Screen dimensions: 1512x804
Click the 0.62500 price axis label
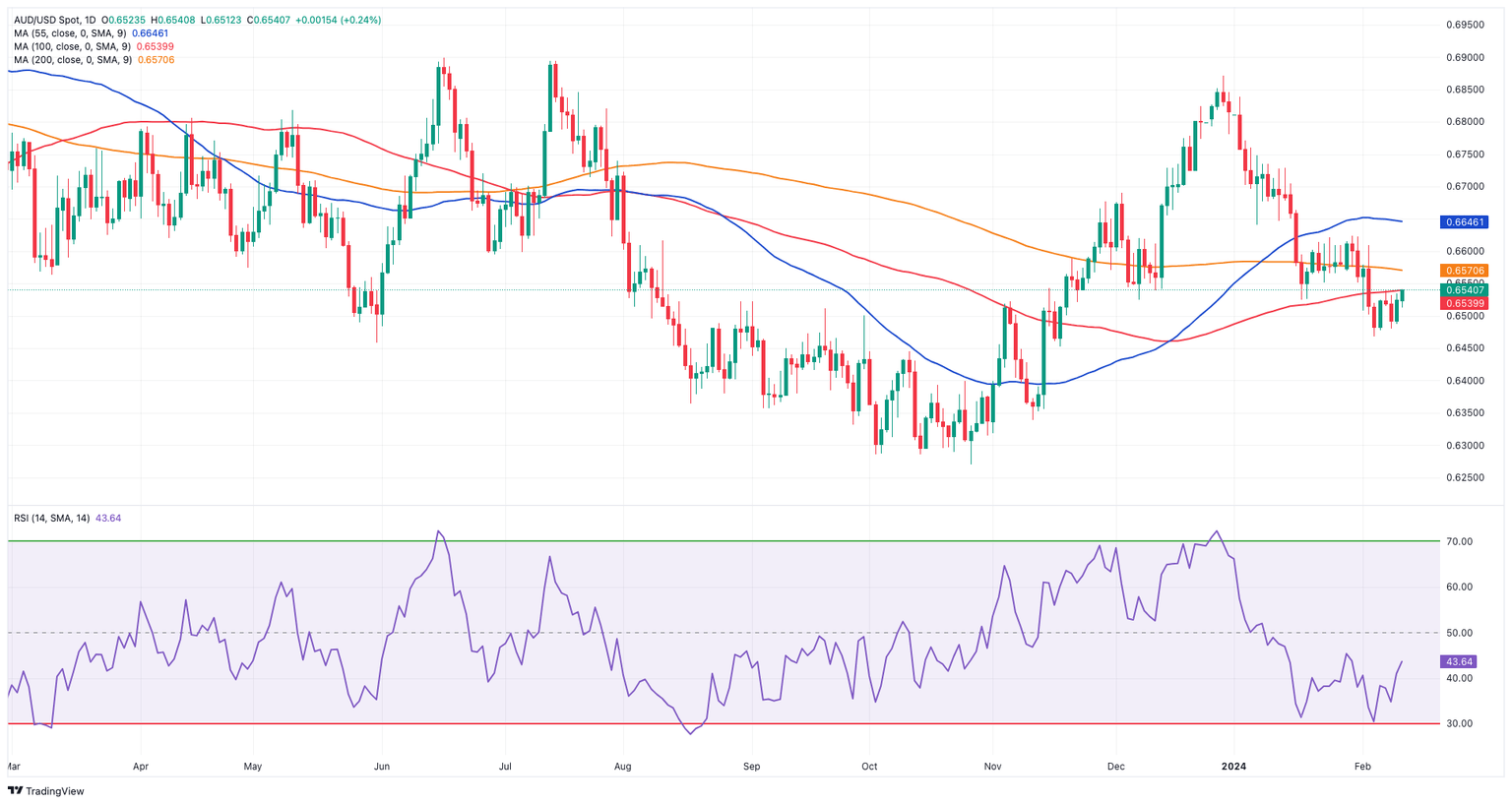(x=1466, y=478)
